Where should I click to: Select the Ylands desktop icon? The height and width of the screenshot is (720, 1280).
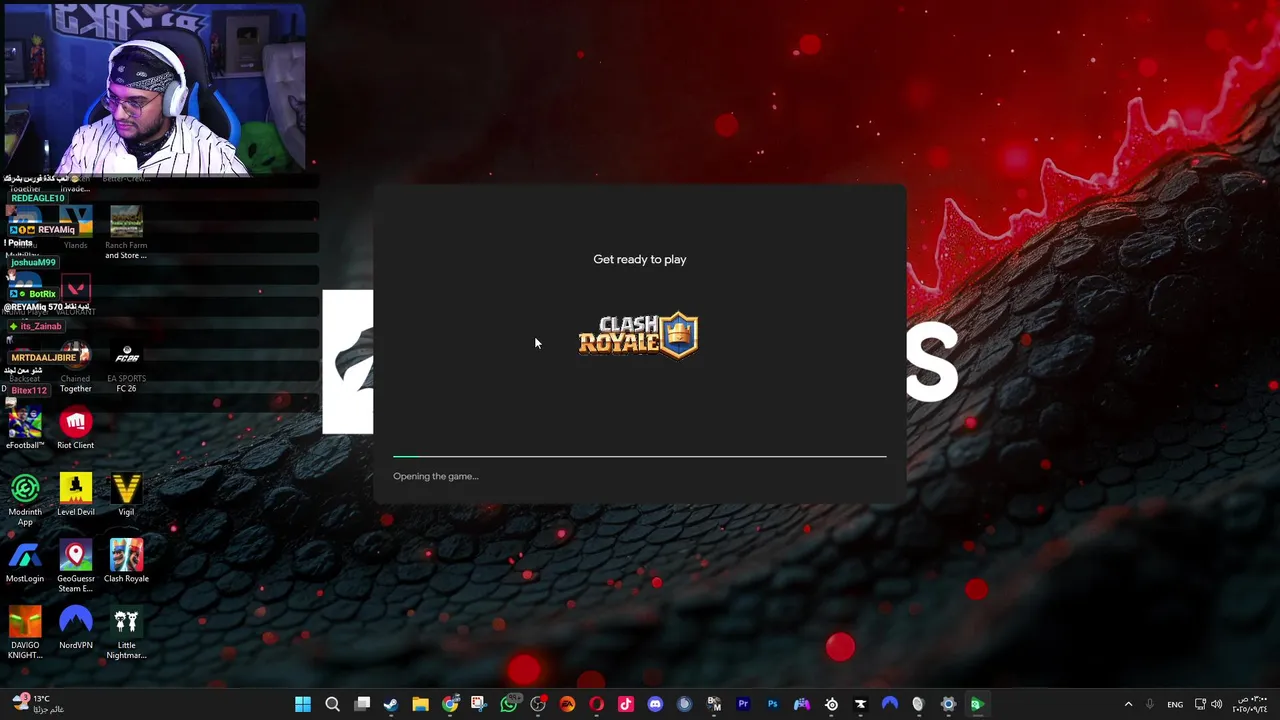[x=76, y=228]
